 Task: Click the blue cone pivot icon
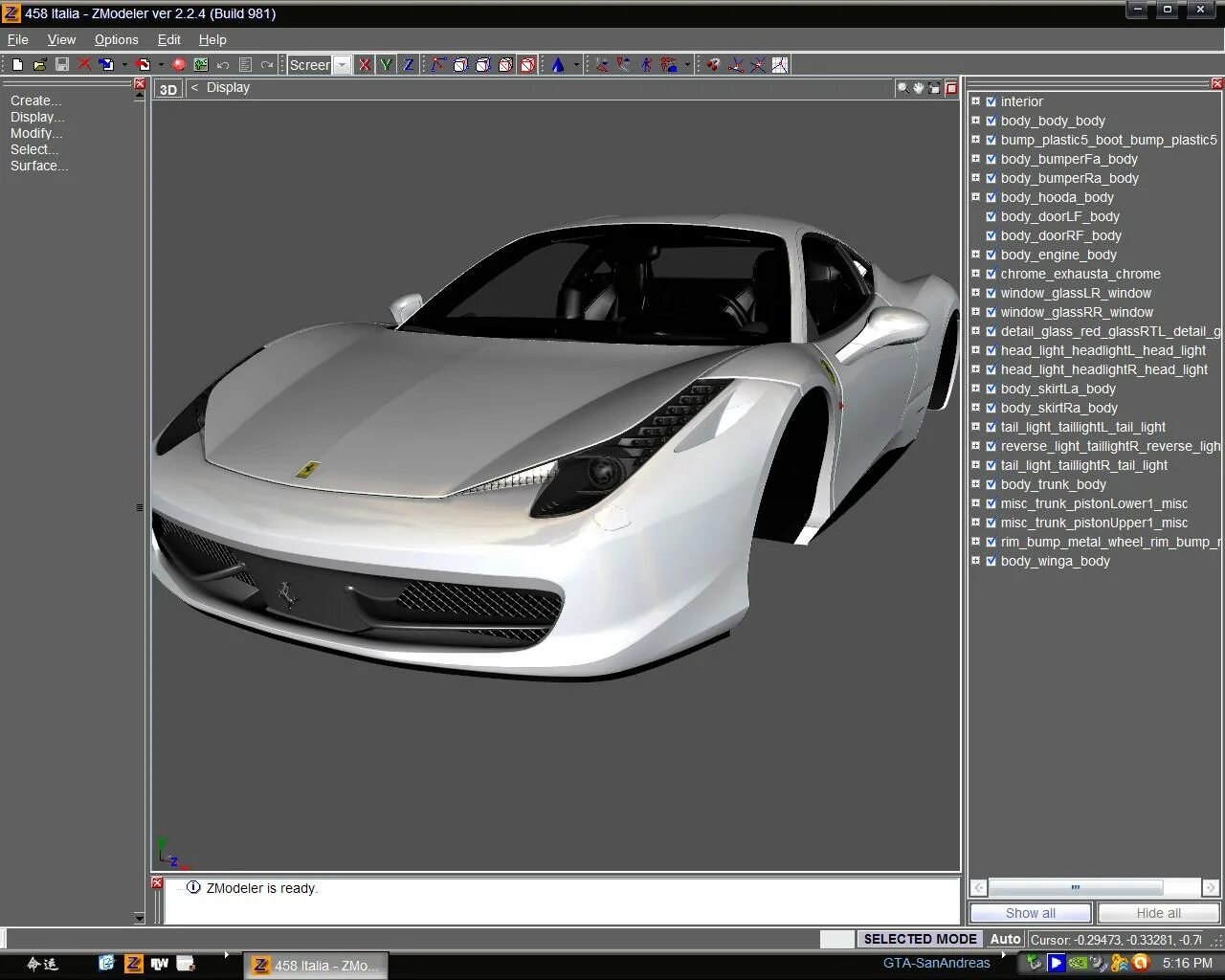558,65
